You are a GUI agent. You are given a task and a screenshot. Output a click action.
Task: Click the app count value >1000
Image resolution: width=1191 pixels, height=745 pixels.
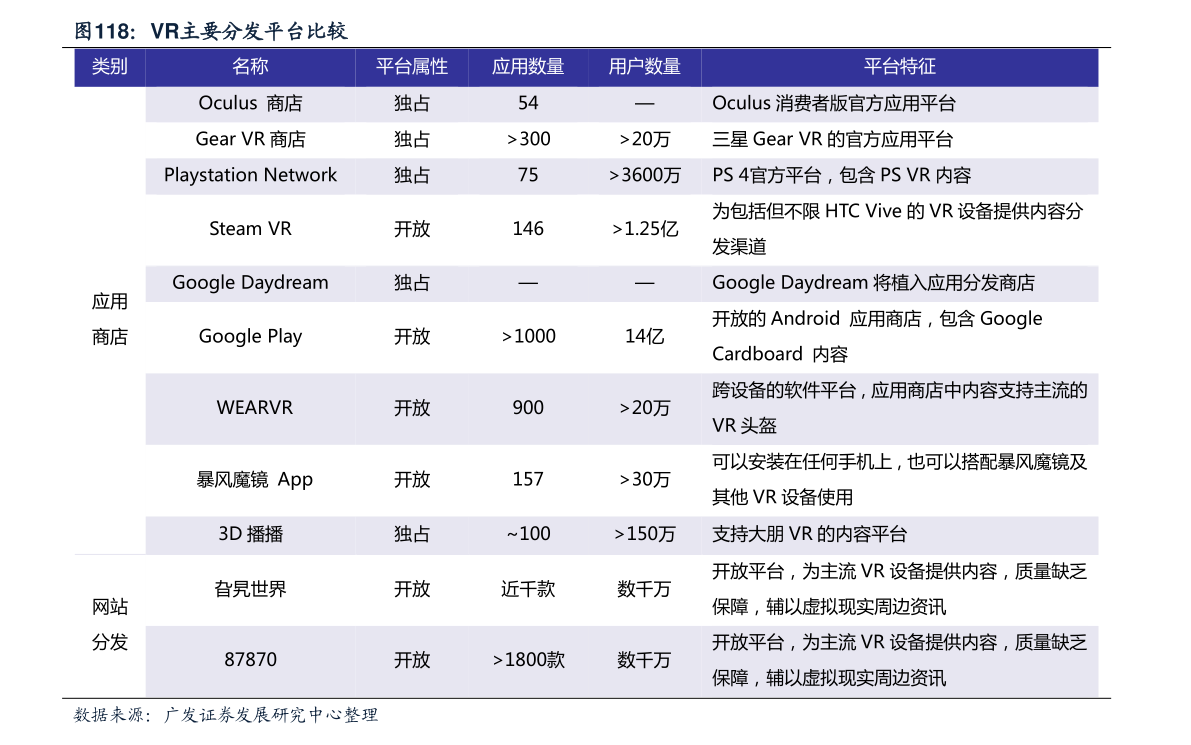528,336
